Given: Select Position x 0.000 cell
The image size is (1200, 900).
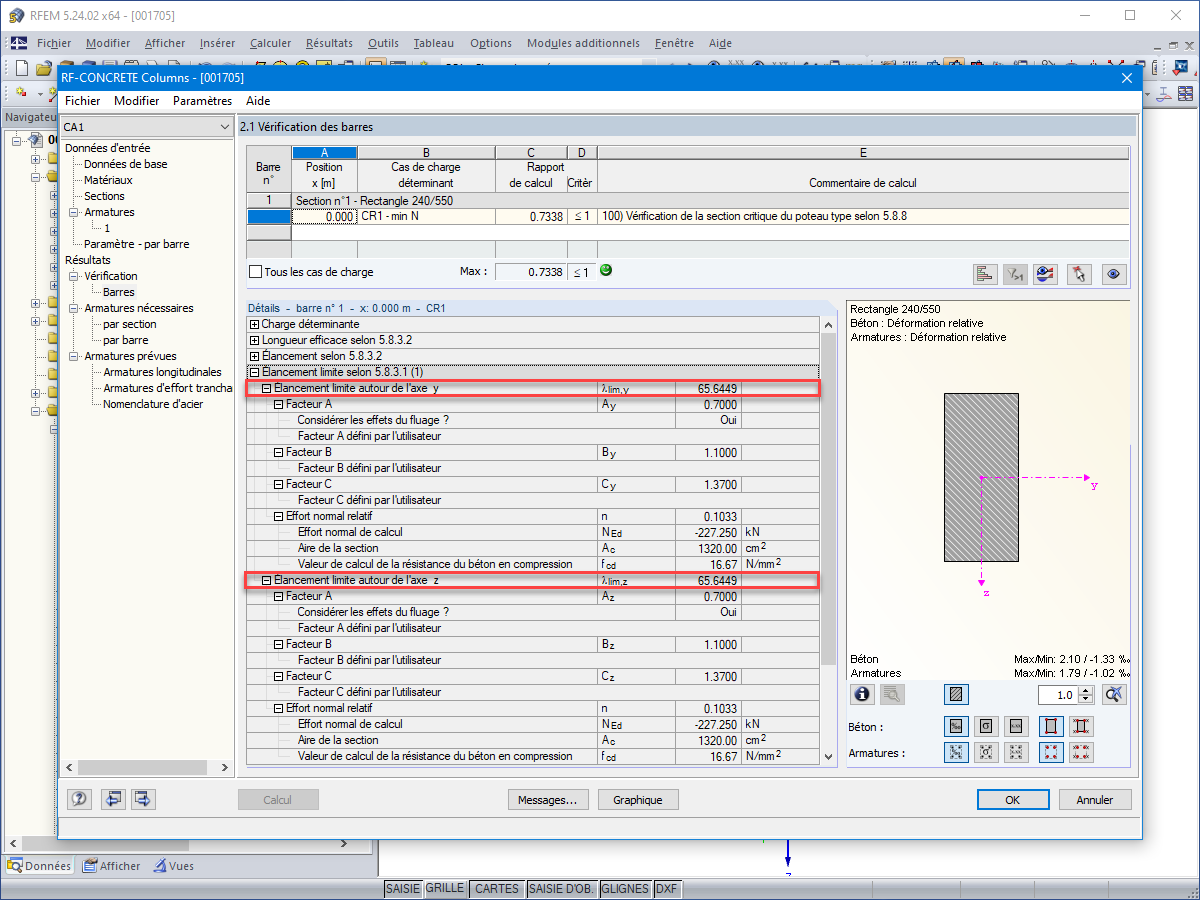Looking at the screenshot, I should point(324,216).
